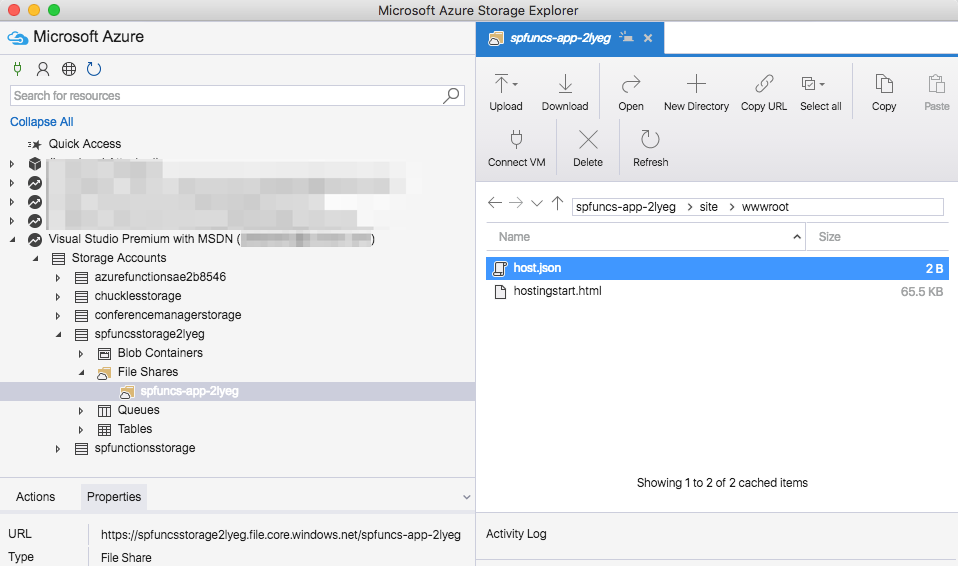
Task: Expand the spfunctionsstorage account
Action: [x=58, y=449]
